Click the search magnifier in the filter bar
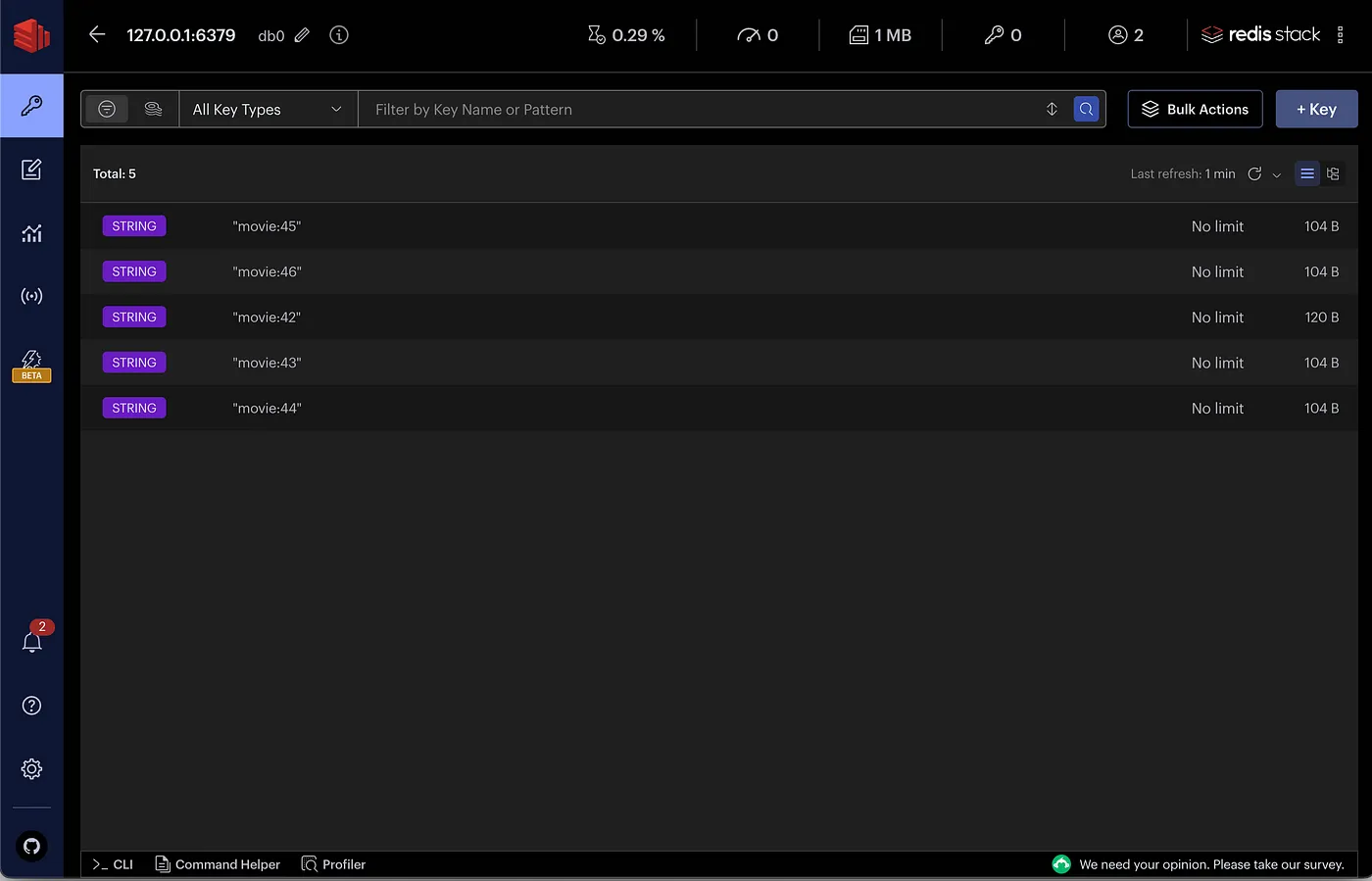This screenshot has height=881, width=1372. coord(1085,109)
